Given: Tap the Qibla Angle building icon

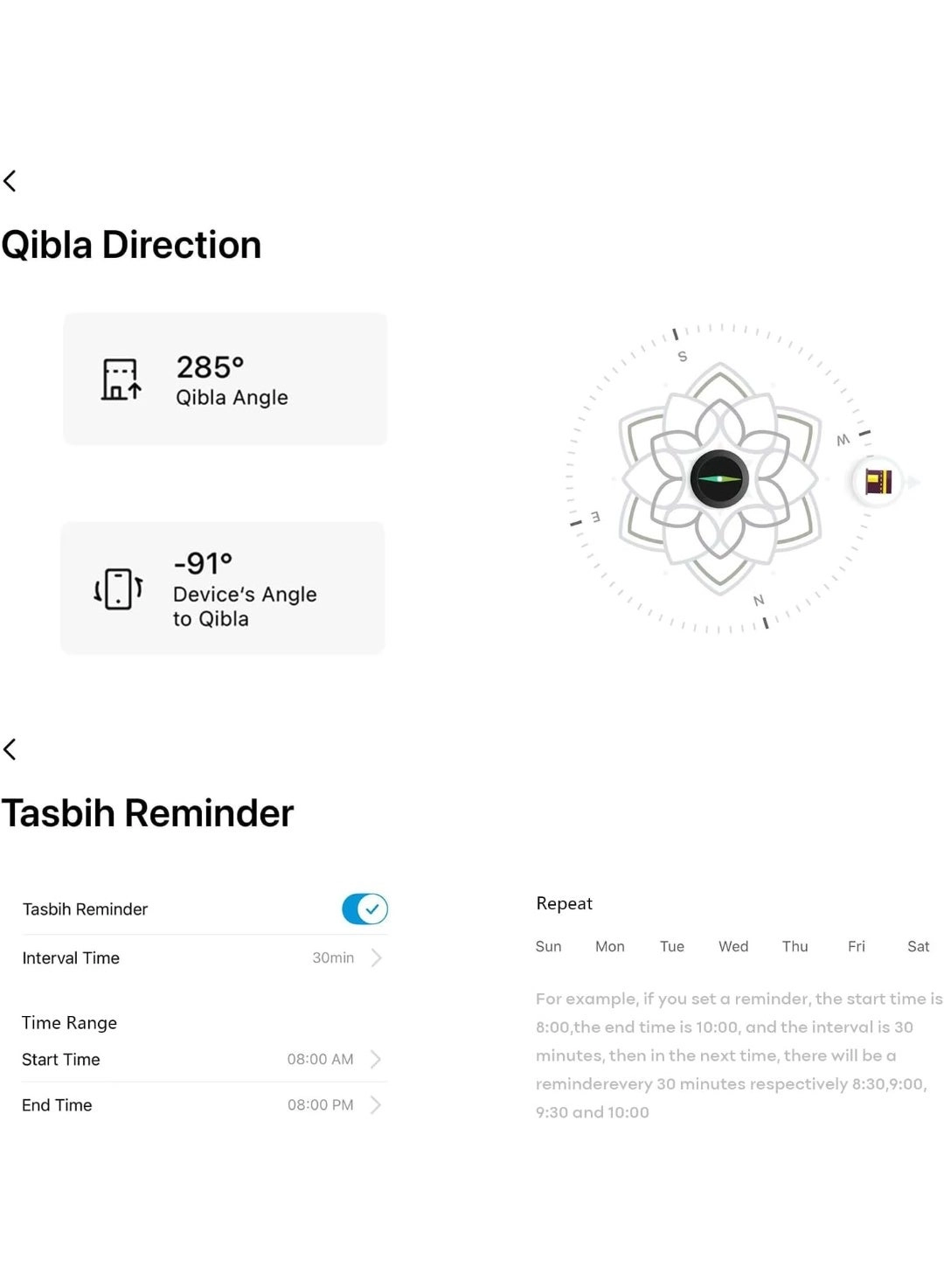Looking at the screenshot, I should (121, 379).
